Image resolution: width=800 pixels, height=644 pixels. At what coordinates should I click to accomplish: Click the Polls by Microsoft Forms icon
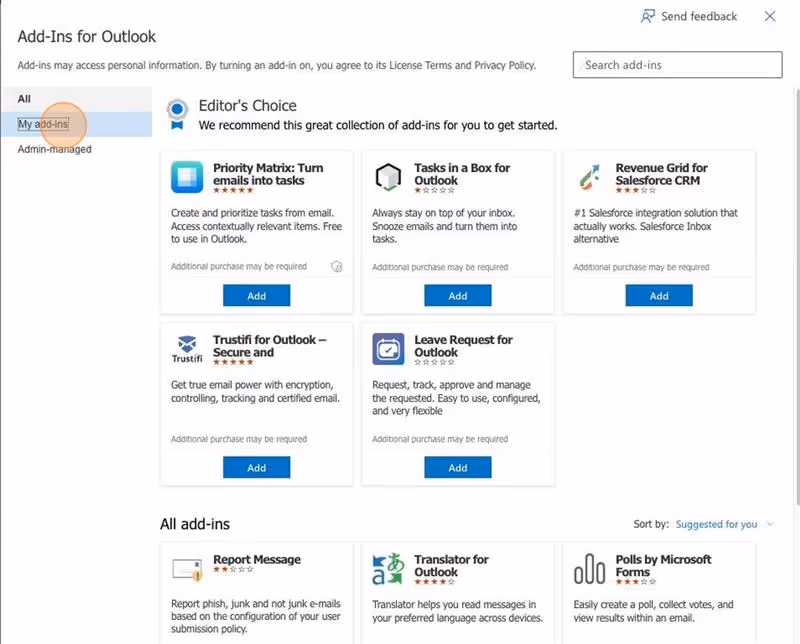pos(589,569)
